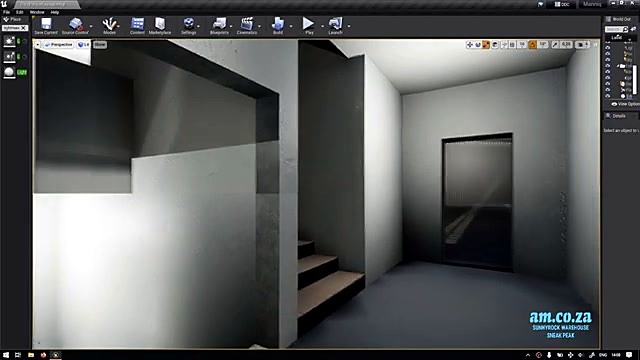The image size is (640, 360).
Task: Toggle scale snapping in viewport toolbar
Action: 555,44
